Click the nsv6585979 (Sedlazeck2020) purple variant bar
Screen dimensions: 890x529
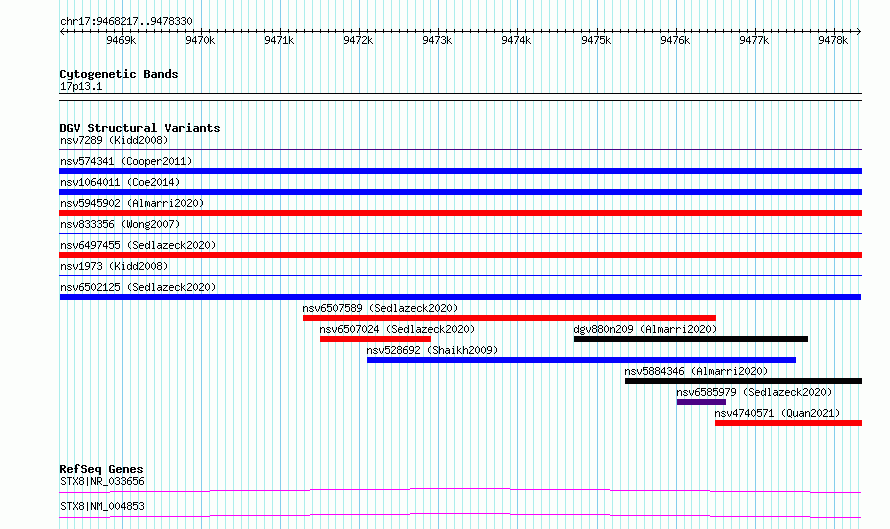pyautogui.click(x=701, y=402)
